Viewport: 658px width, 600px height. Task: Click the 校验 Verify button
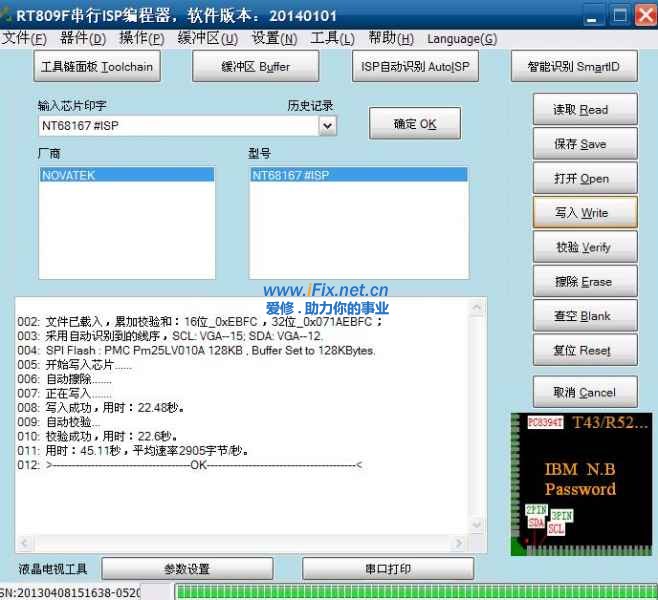pyautogui.click(x=585, y=247)
